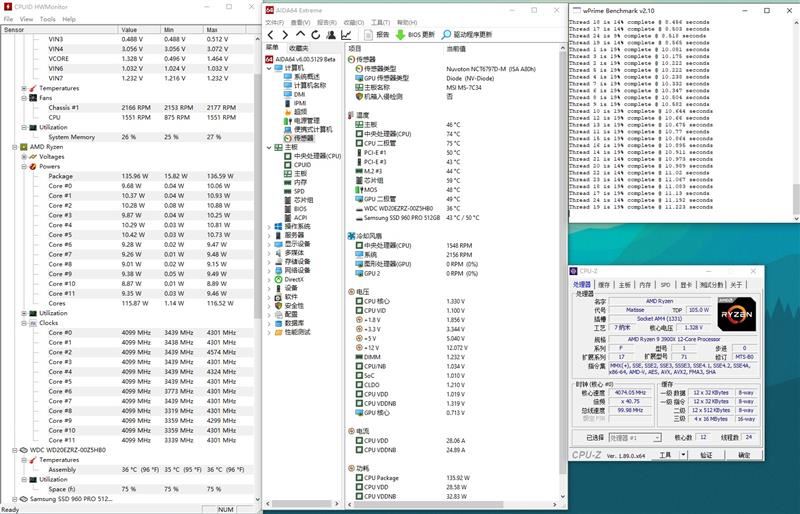Click the AIDA64 details pane horizontal scrollbar
Screen dimensions: 800x514
click(454, 504)
